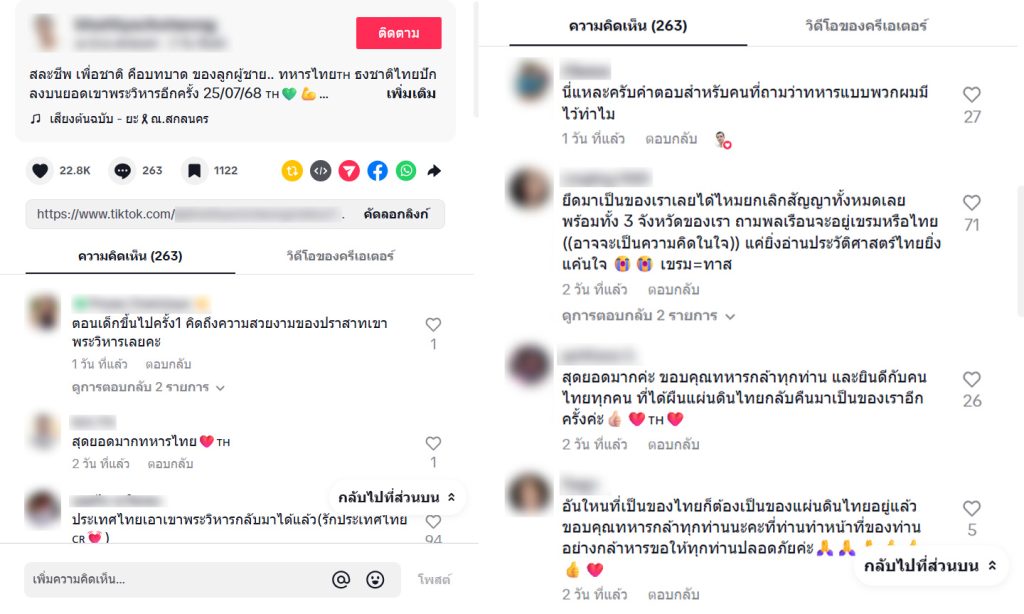Share the video through WhatsApp
The width and height of the screenshot is (1024, 614).
406,170
